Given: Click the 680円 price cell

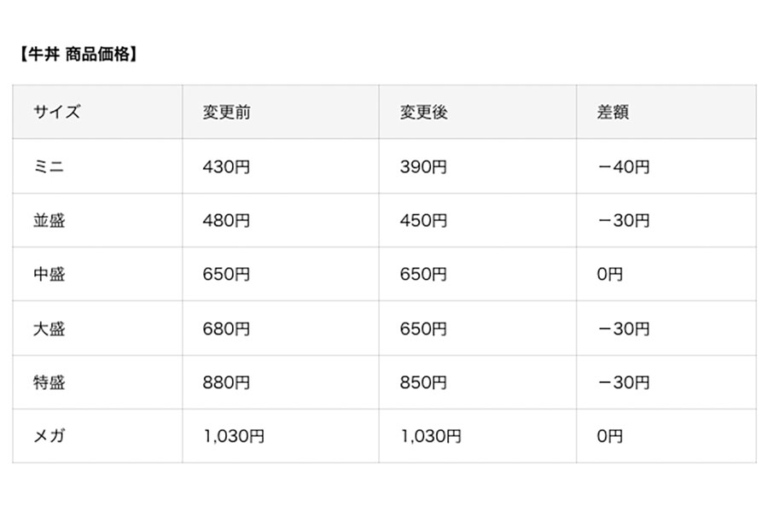Looking at the screenshot, I should (x=226, y=328).
